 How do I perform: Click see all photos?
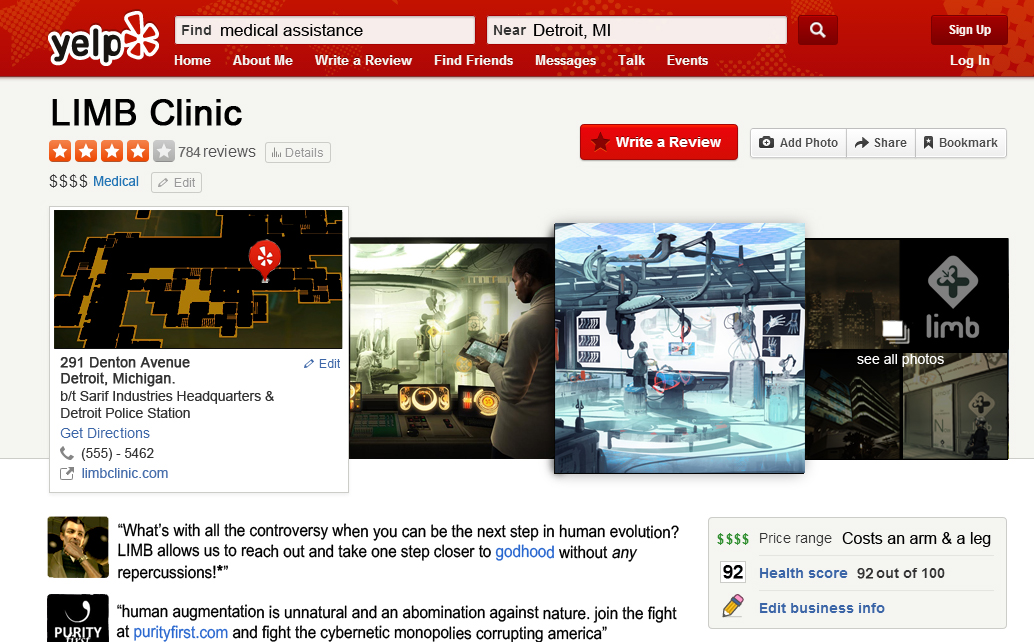[900, 359]
